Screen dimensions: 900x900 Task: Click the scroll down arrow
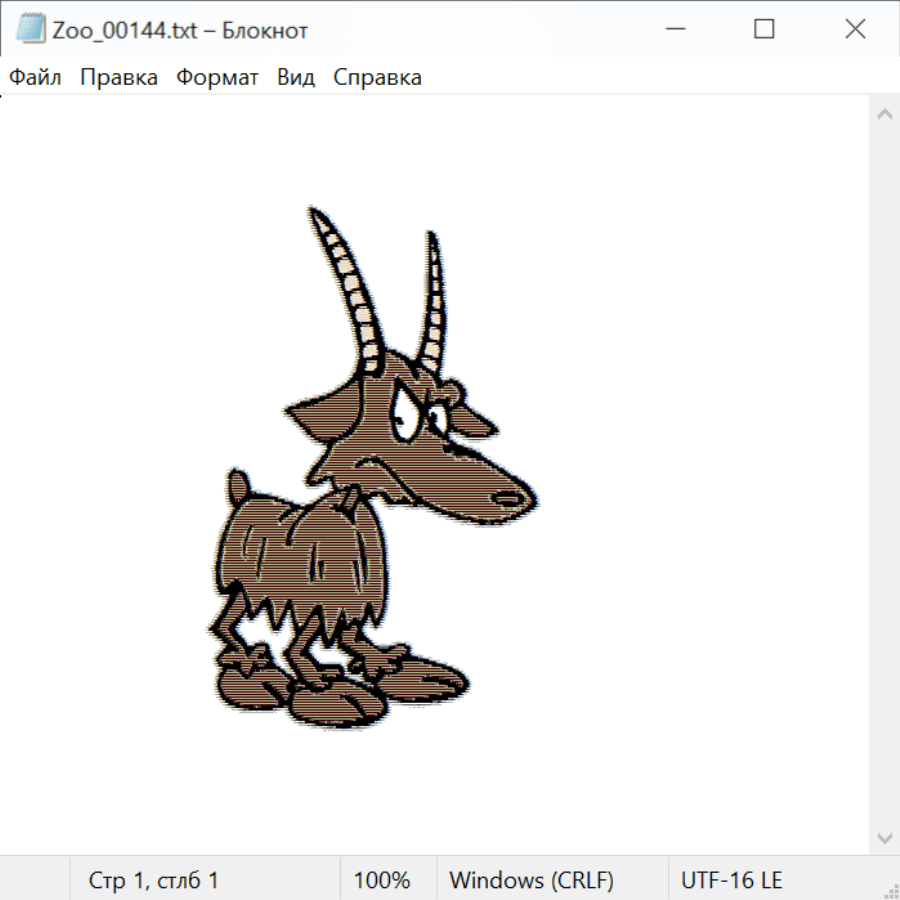tap(884, 837)
